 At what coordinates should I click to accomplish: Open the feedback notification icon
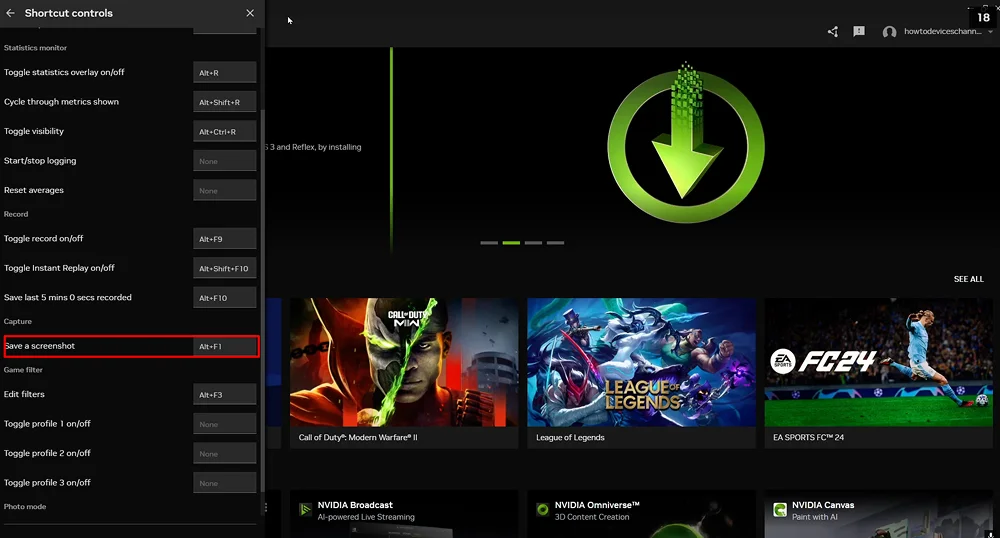859,32
